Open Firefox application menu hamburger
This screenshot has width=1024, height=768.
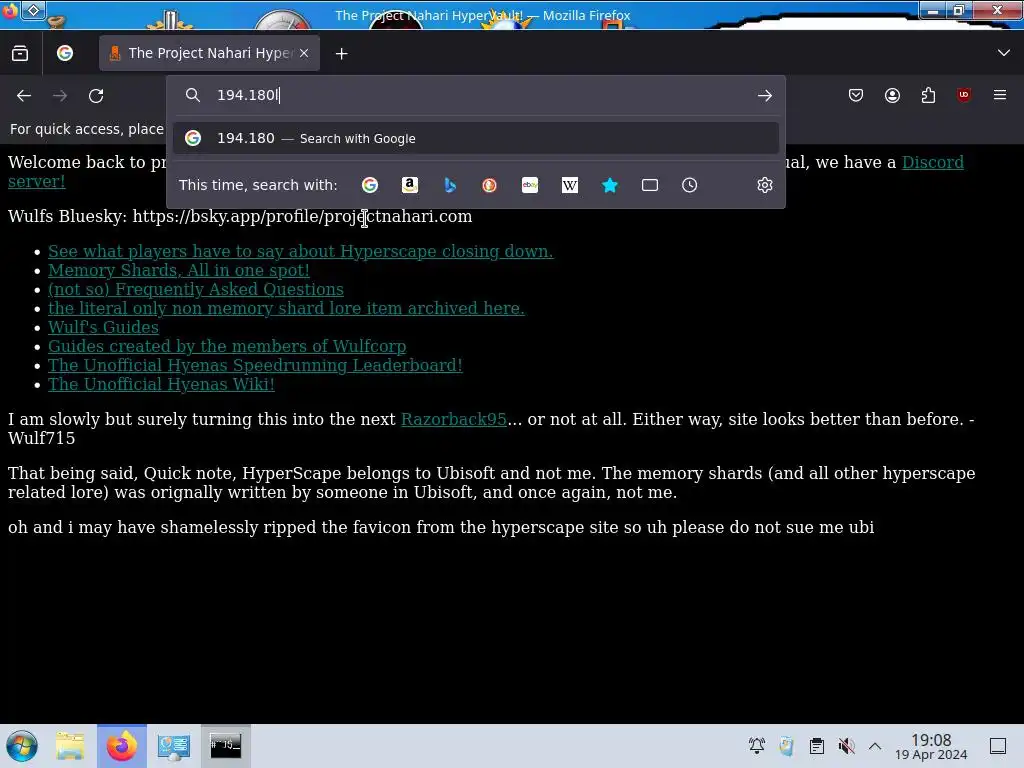tap(1000, 95)
